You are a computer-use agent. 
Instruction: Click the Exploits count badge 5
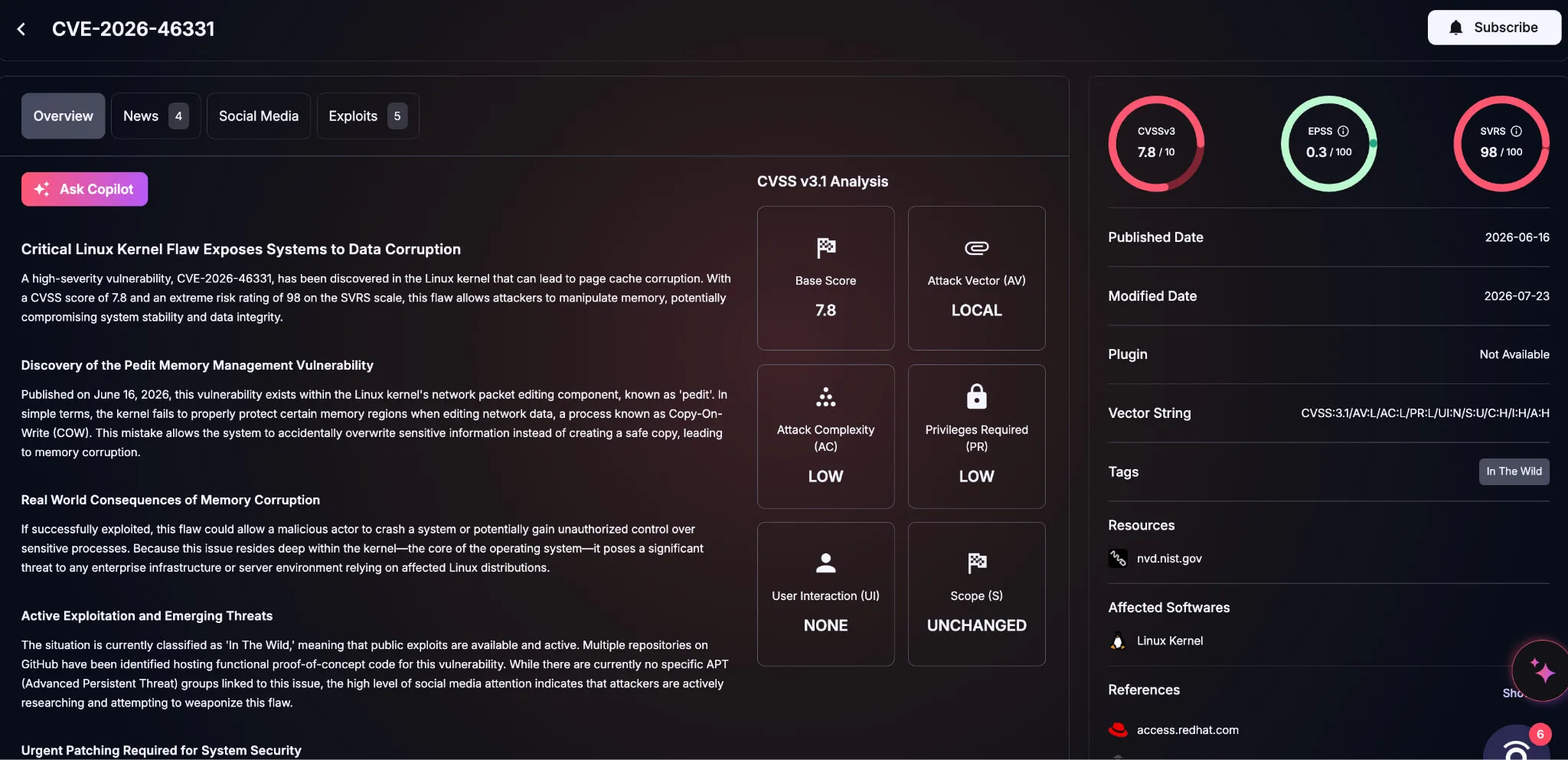coord(397,116)
